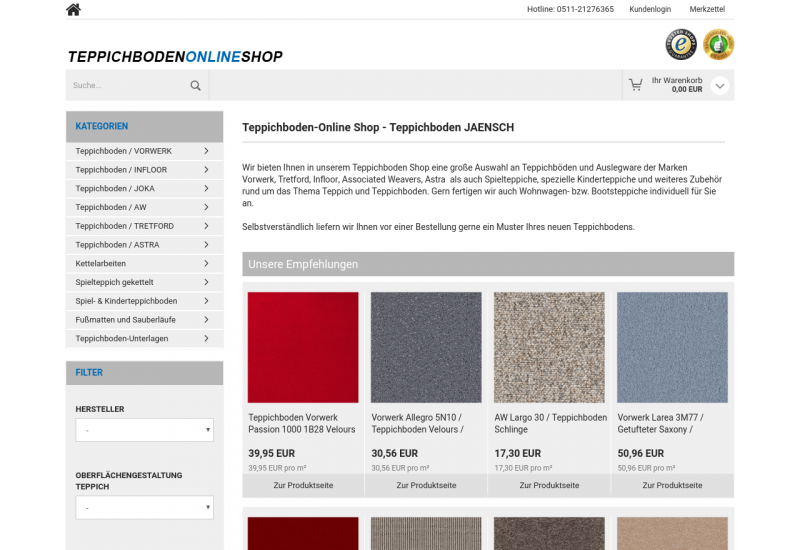The width and height of the screenshot is (800, 550).
Task: Expand chevron next to Spielteppich gekettelt
Action: tap(206, 282)
